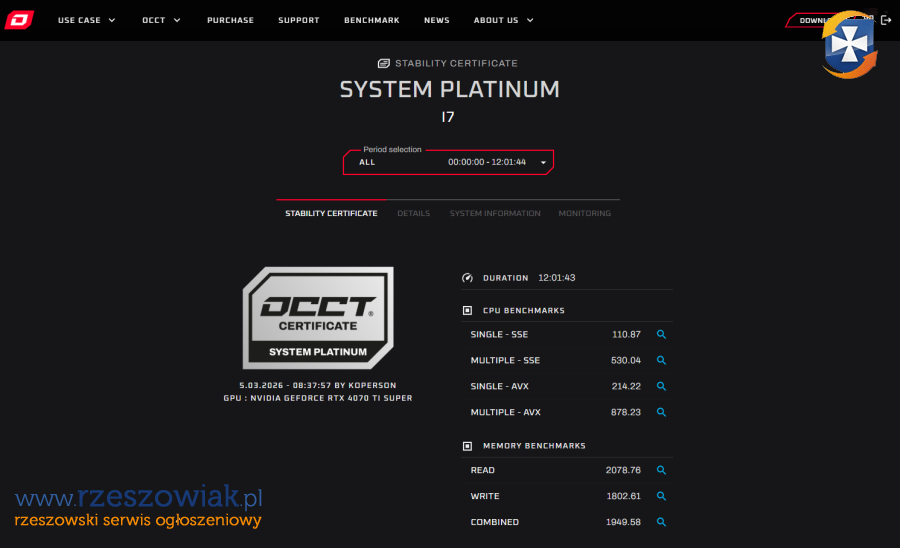This screenshot has height=548, width=900.
Task: Click the magnifier for memory Read score
Action: (x=661, y=471)
